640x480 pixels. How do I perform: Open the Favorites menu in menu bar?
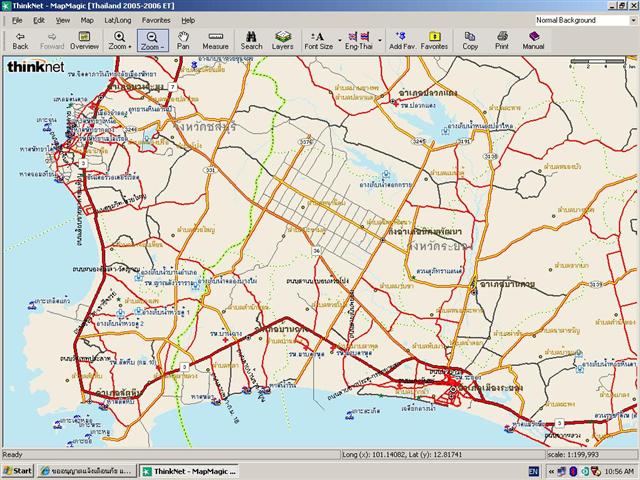[x=155, y=20]
